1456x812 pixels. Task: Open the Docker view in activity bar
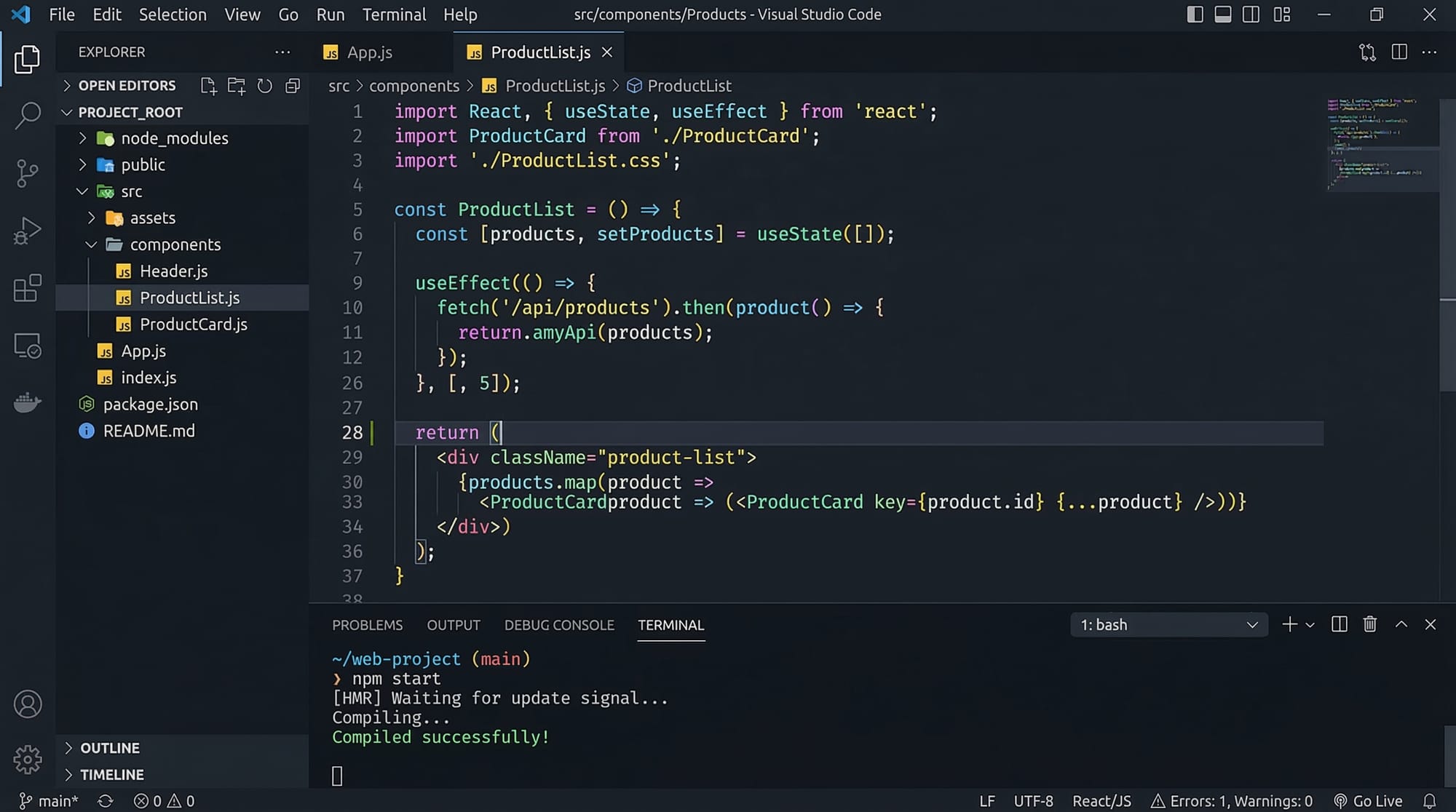click(x=27, y=402)
